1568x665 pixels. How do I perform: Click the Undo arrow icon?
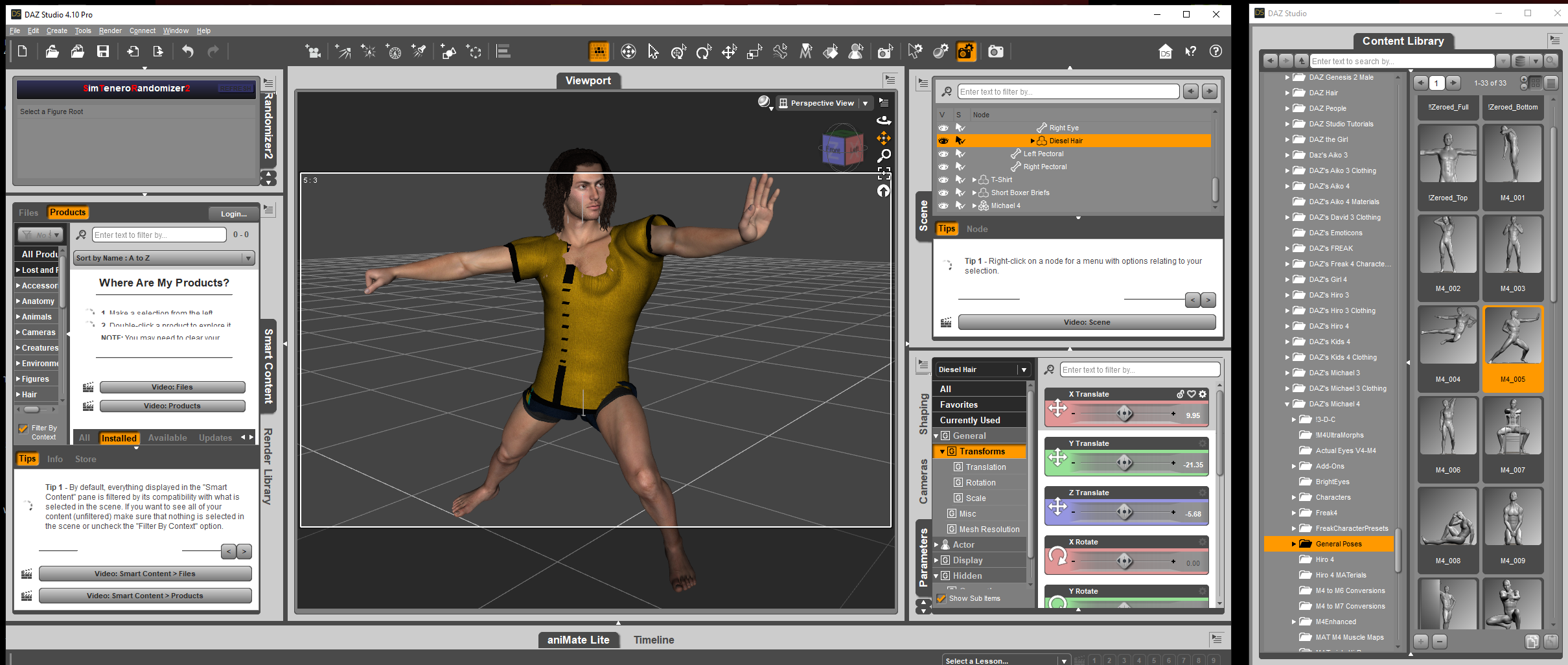coord(188,52)
